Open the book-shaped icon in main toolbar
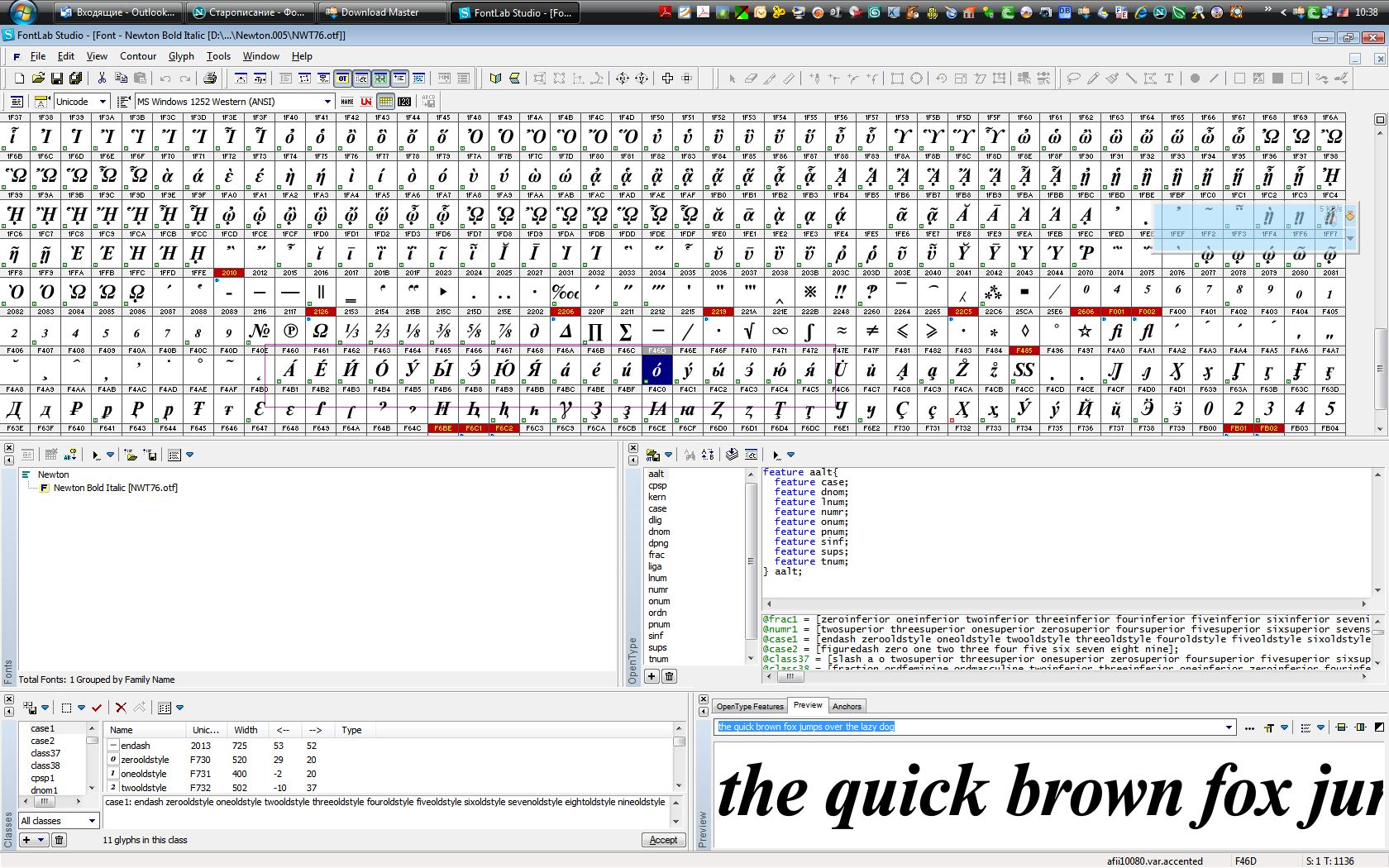Viewport: 1389px width, 868px height. pyautogui.click(x=495, y=79)
